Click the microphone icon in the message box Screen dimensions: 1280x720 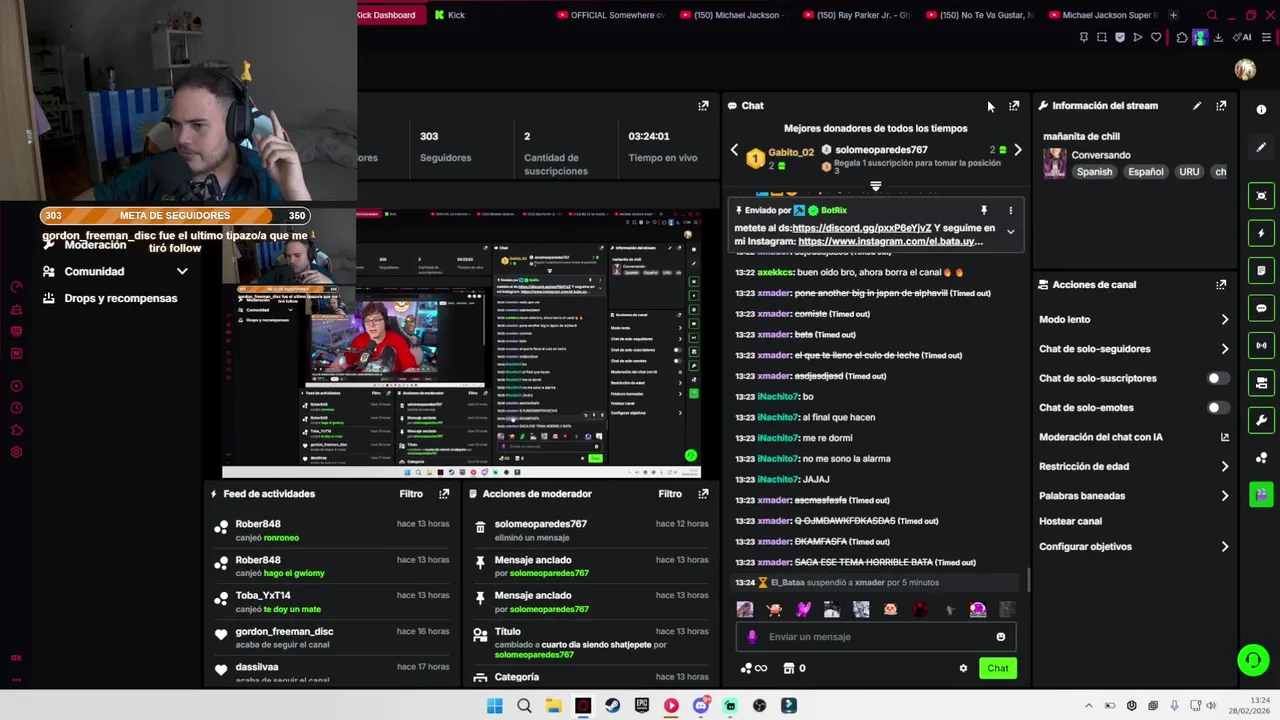(752, 636)
